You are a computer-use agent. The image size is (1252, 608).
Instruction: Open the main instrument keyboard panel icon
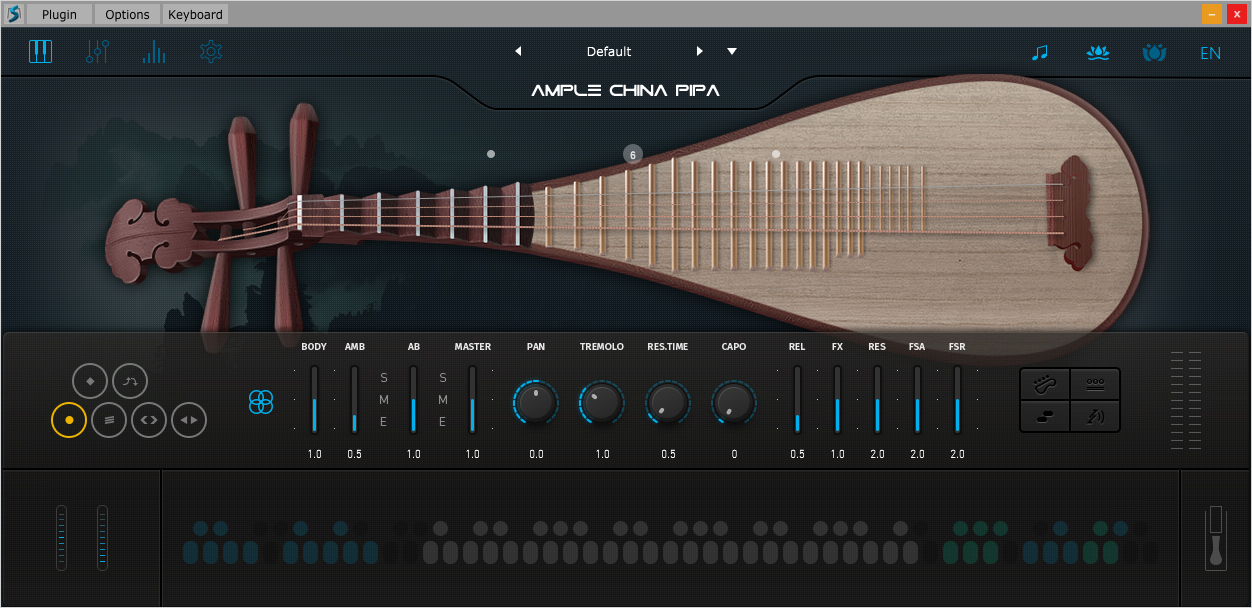[40, 51]
